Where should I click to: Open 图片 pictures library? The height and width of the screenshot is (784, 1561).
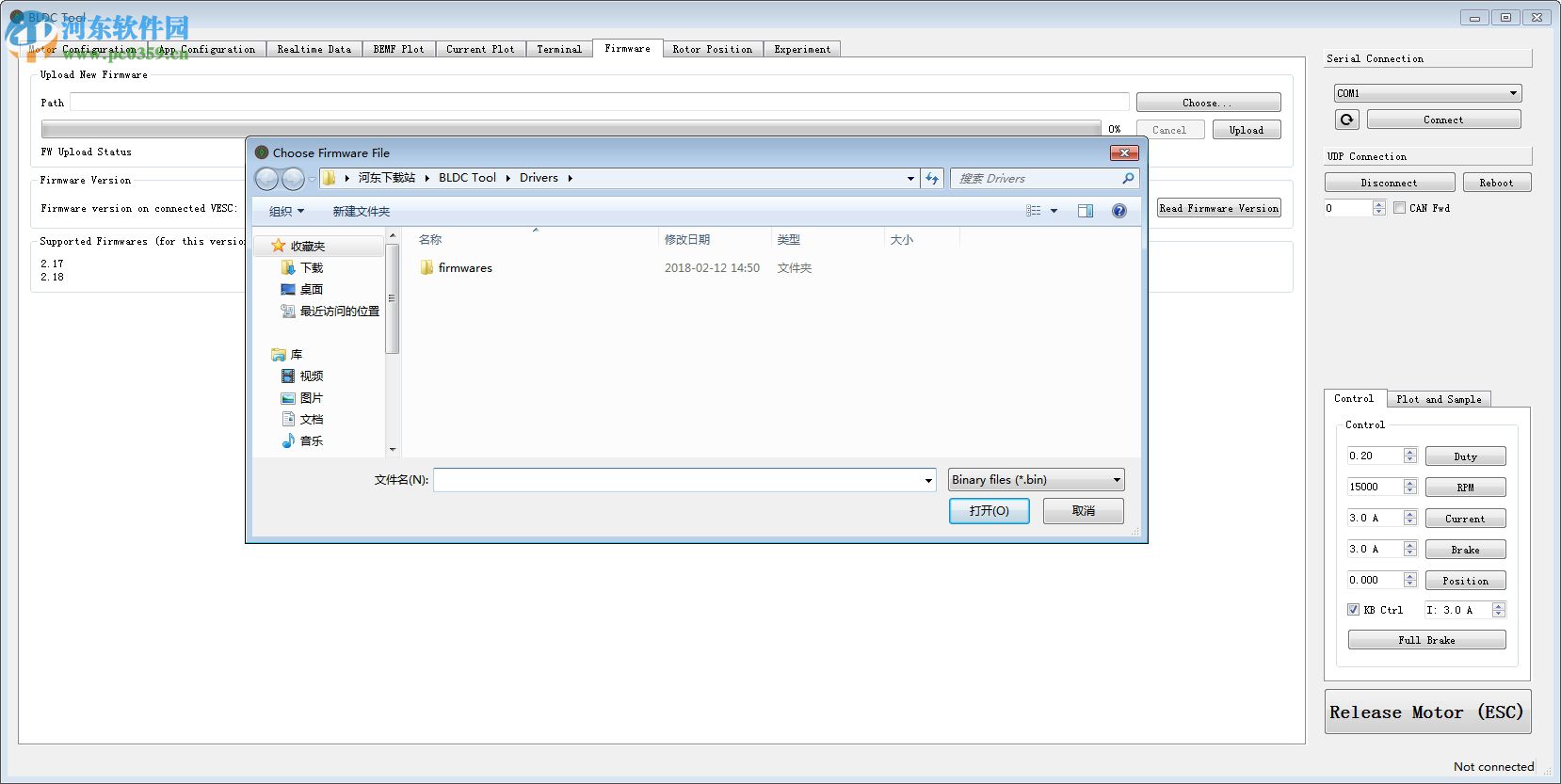pyautogui.click(x=302, y=397)
